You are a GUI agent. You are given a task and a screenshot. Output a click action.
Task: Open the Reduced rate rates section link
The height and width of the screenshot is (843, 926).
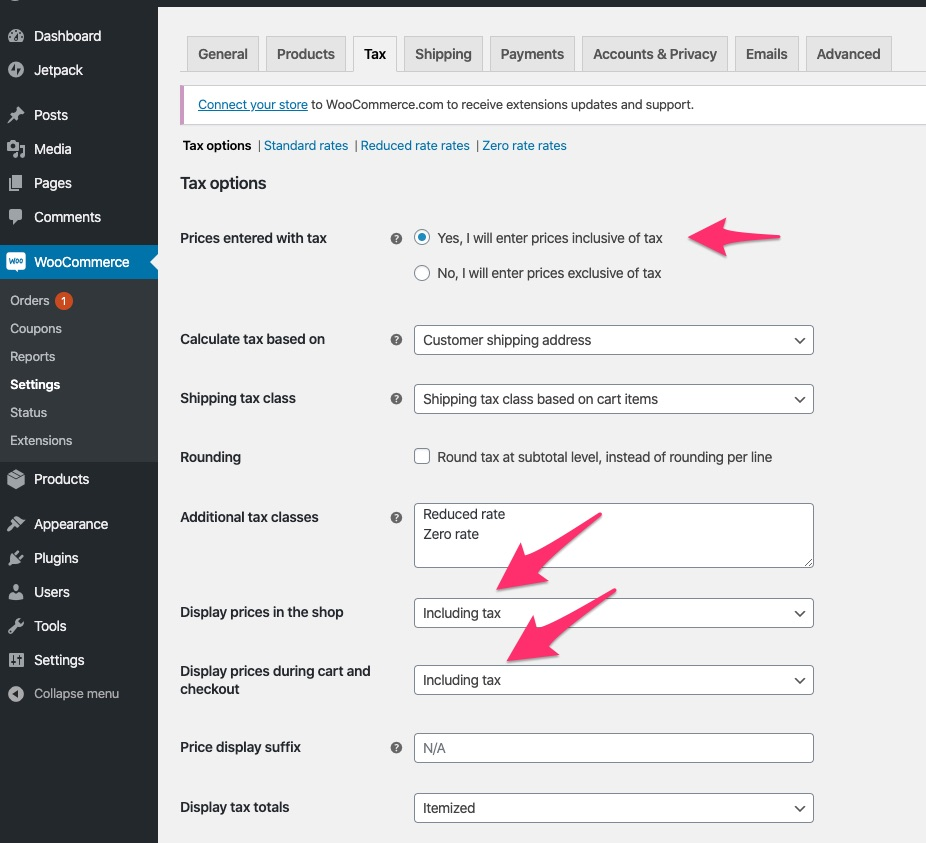pyautogui.click(x=415, y=145)
